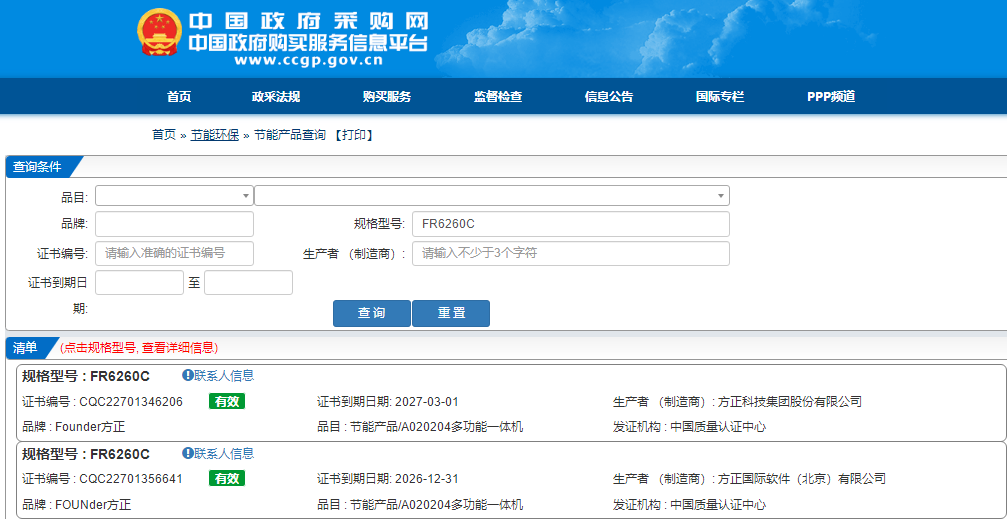Click the red hint 点击规格型号, 查看详细信息
Image resolution: width=1007 pixels, height=519 pixels.
[139, 348]
